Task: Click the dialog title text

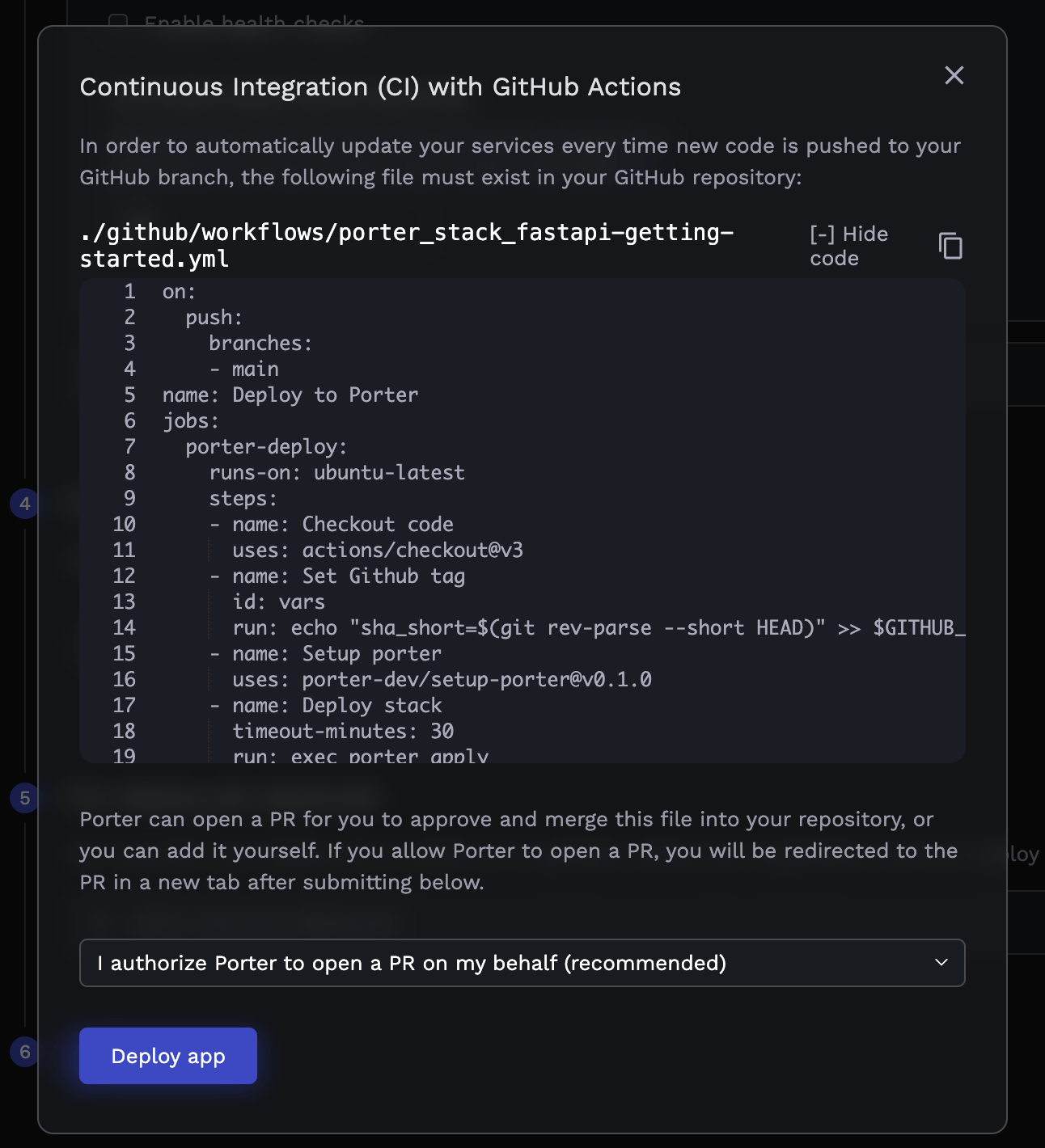Action: point(380,87)
